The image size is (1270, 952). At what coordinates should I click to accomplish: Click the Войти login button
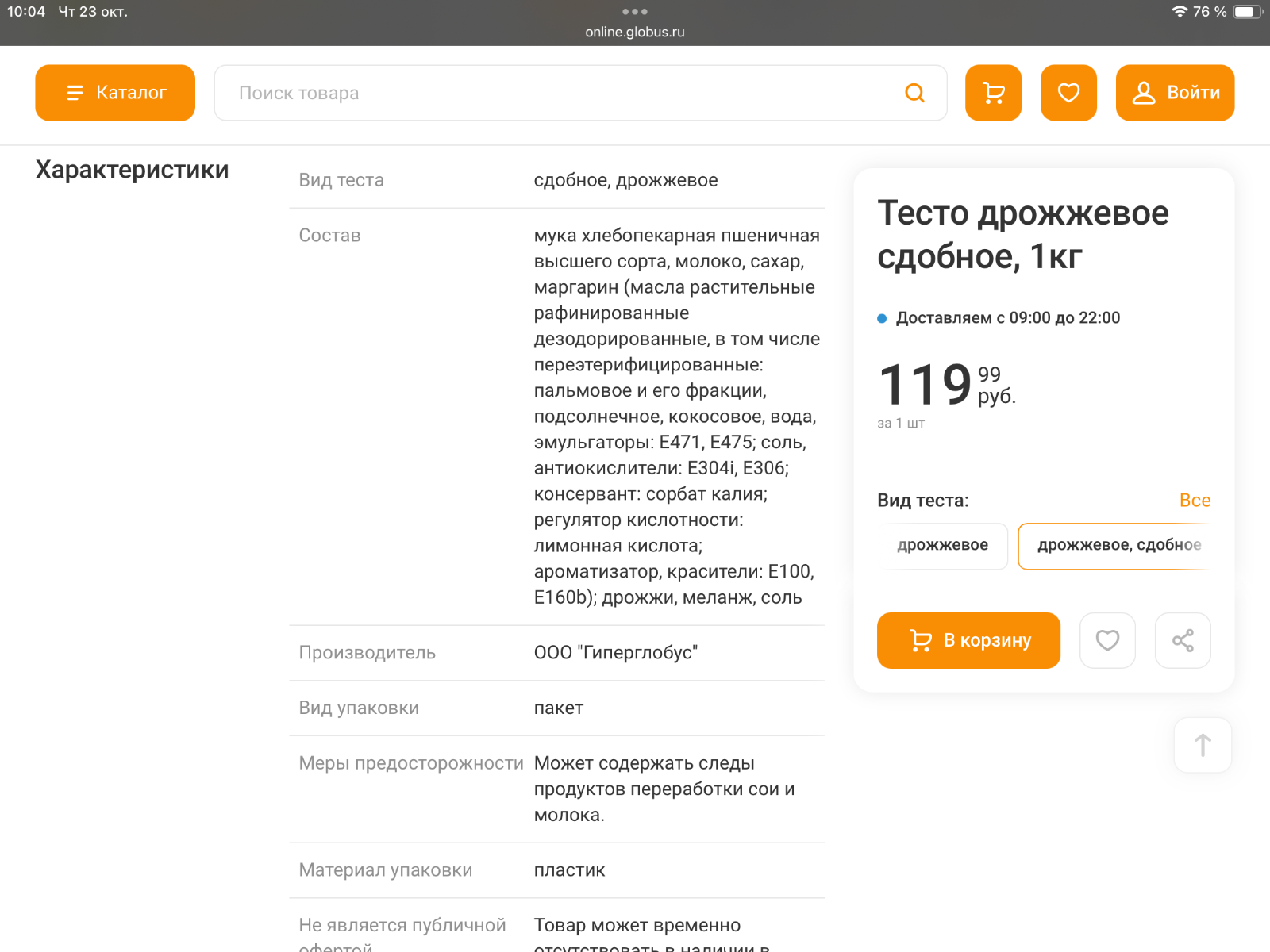(x=1175, y=93)
